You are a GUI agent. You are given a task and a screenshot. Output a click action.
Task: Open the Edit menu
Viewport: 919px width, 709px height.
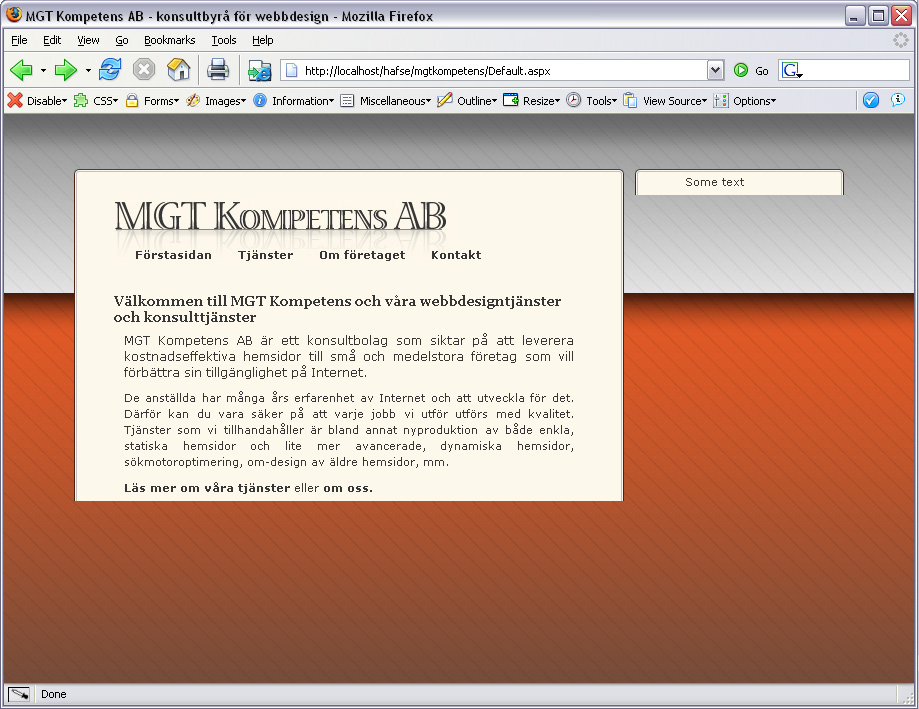[52, 40]
